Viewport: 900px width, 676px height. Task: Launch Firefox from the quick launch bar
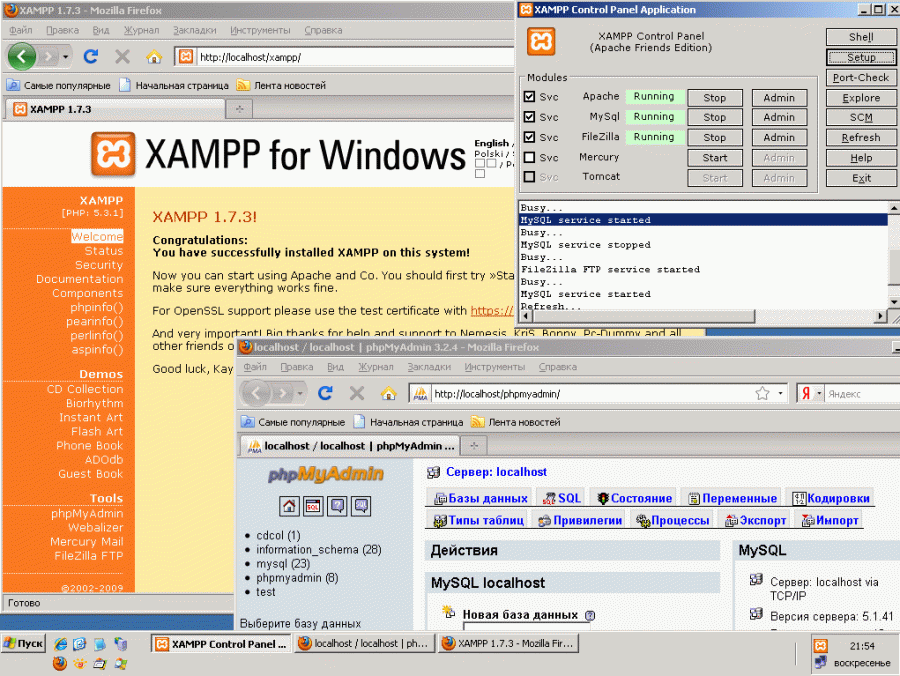pos(60,663)
